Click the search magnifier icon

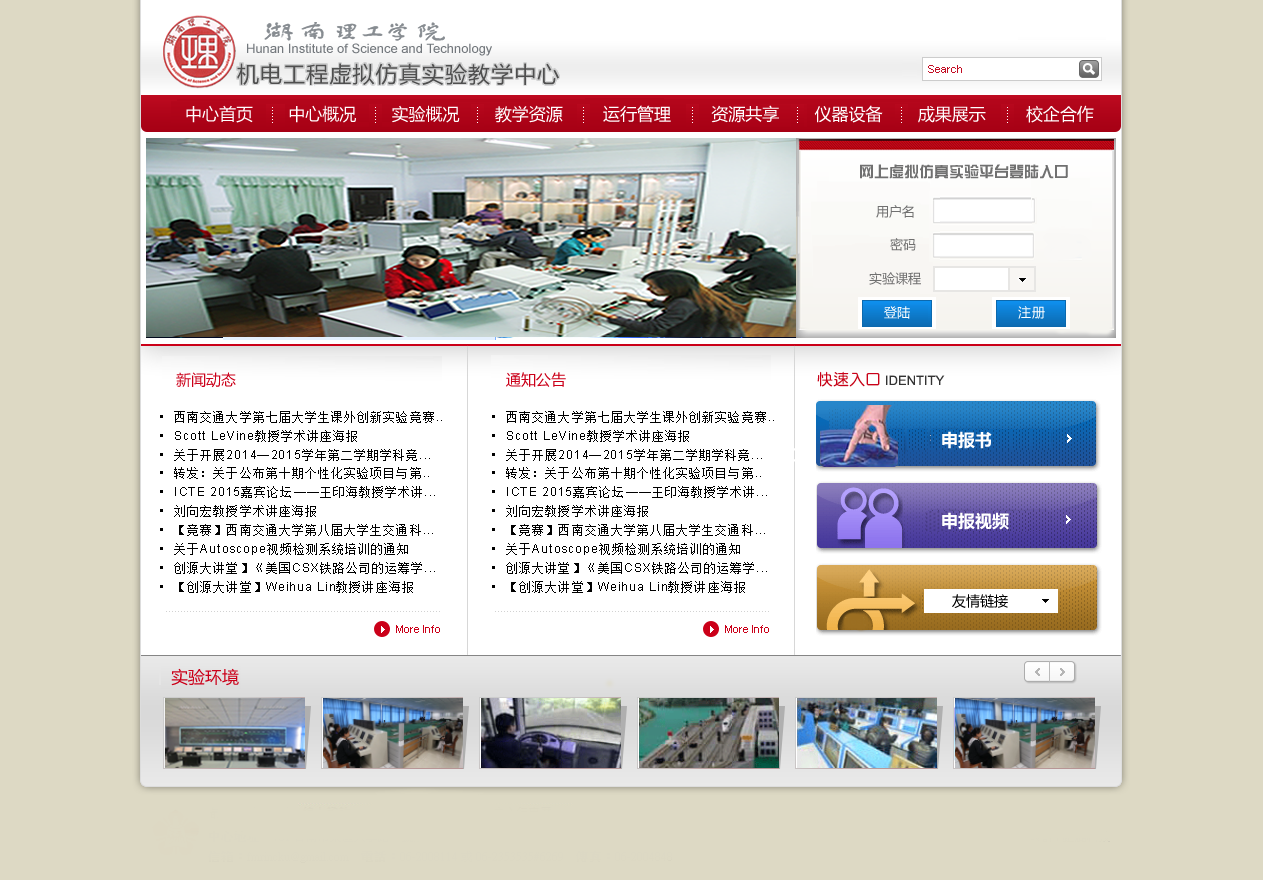1089,69
